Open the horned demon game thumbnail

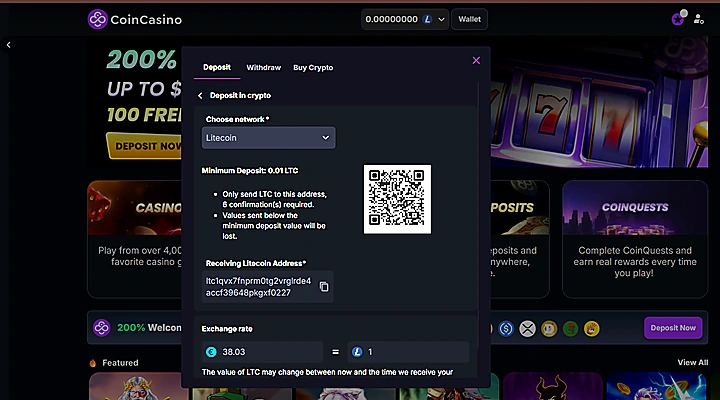[552, 386]
